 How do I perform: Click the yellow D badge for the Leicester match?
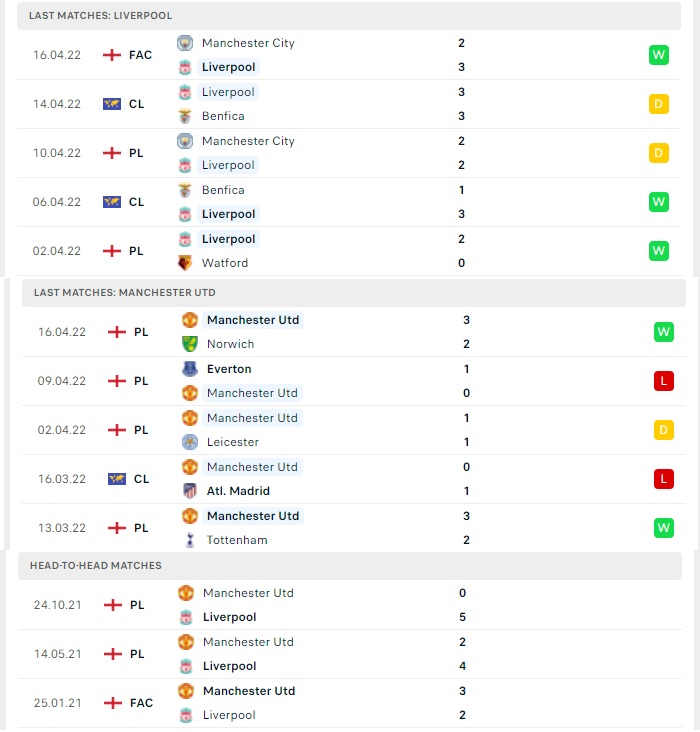tap(664, 430)
